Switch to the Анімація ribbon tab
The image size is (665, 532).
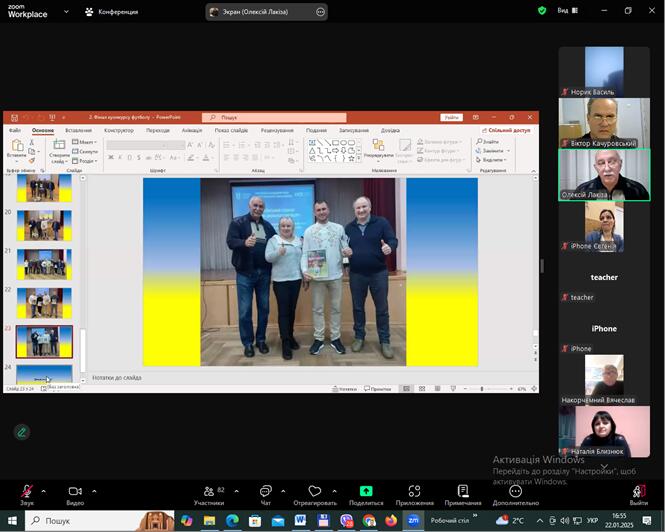click(192, 130)
